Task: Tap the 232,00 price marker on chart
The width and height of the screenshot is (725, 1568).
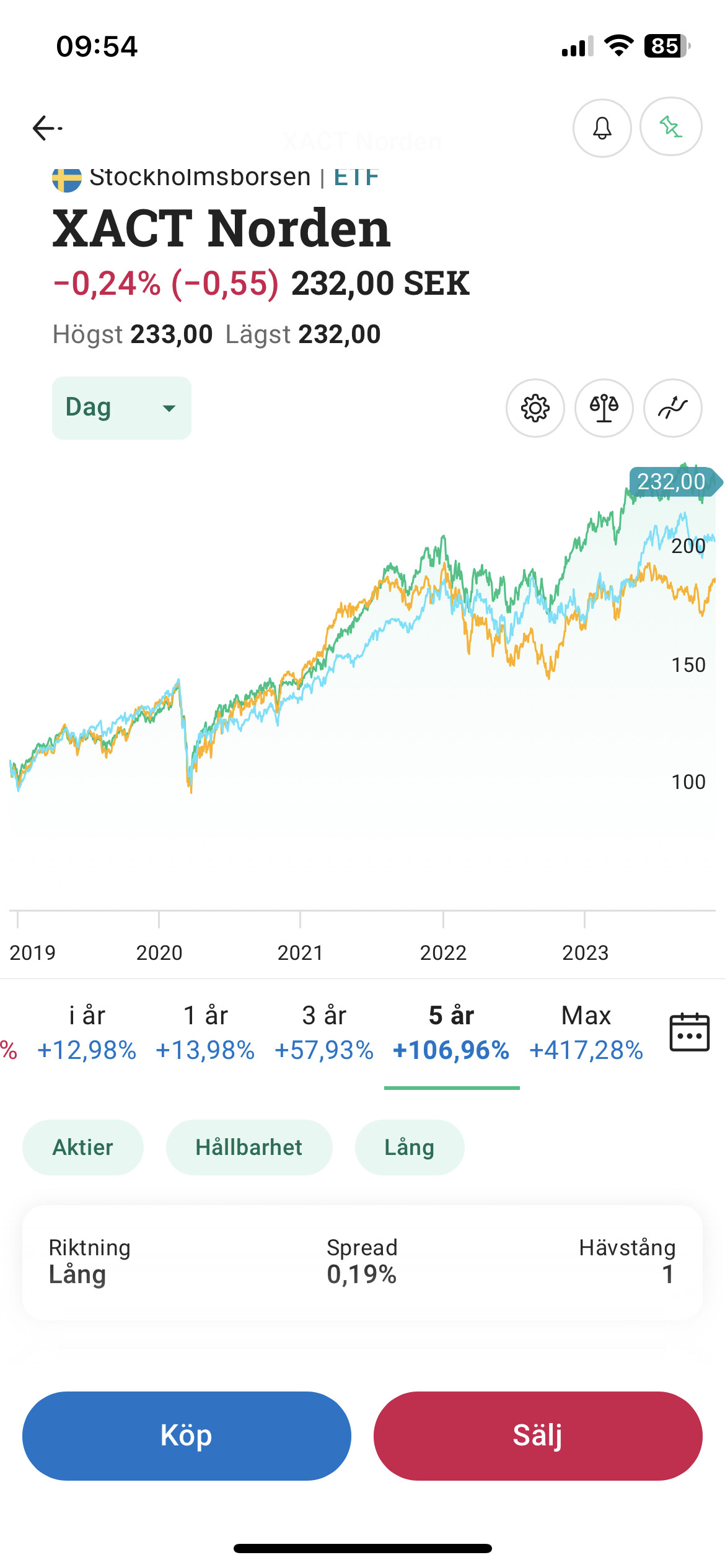Action: 672,482
